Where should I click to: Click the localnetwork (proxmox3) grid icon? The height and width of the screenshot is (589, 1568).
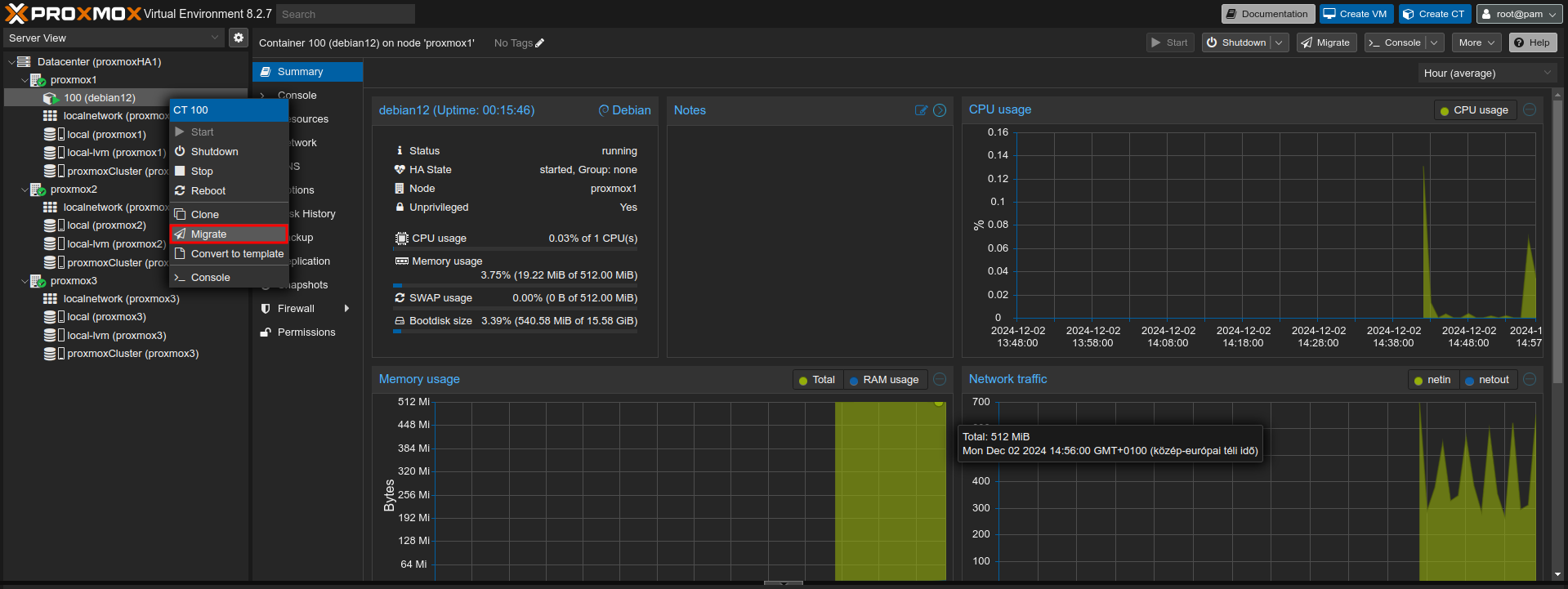tap(50, 299)
